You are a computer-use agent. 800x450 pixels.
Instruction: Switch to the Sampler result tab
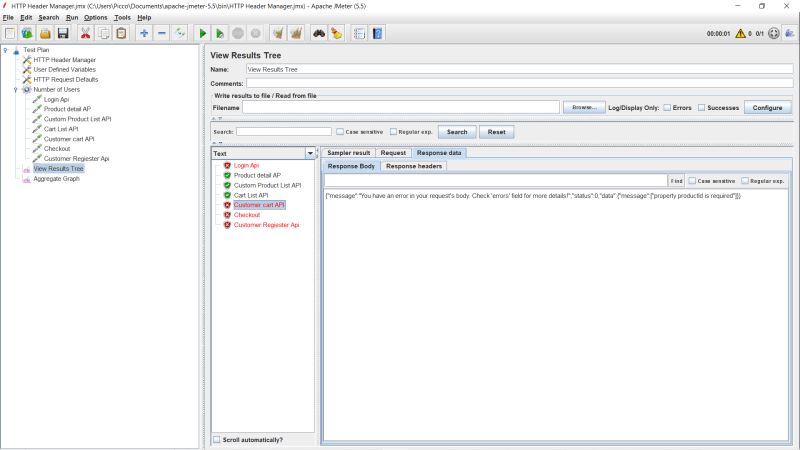click(348, 153)
